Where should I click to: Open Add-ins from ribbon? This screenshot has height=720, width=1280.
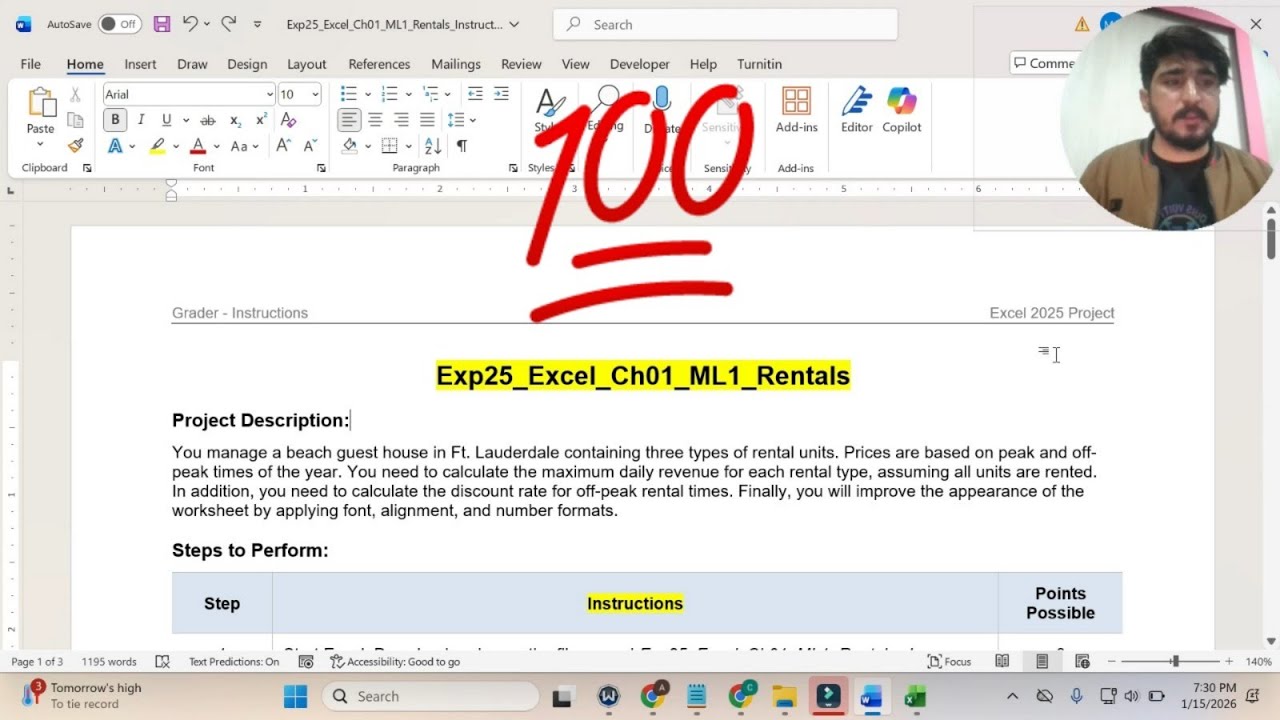point(797,110)
